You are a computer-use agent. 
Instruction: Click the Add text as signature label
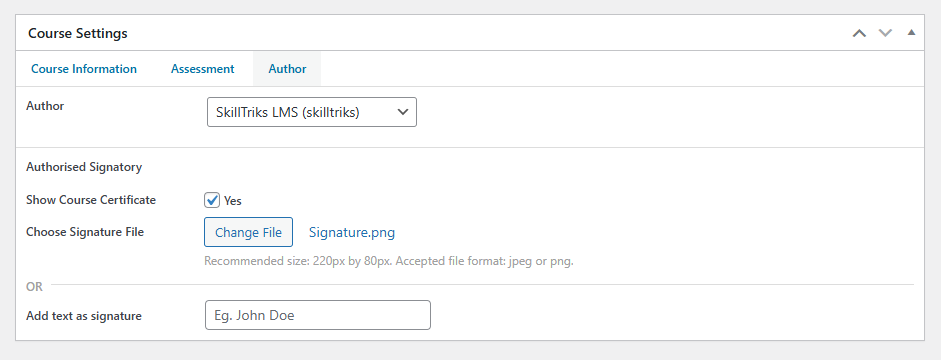pyautogui.click(x=84, y=316)
